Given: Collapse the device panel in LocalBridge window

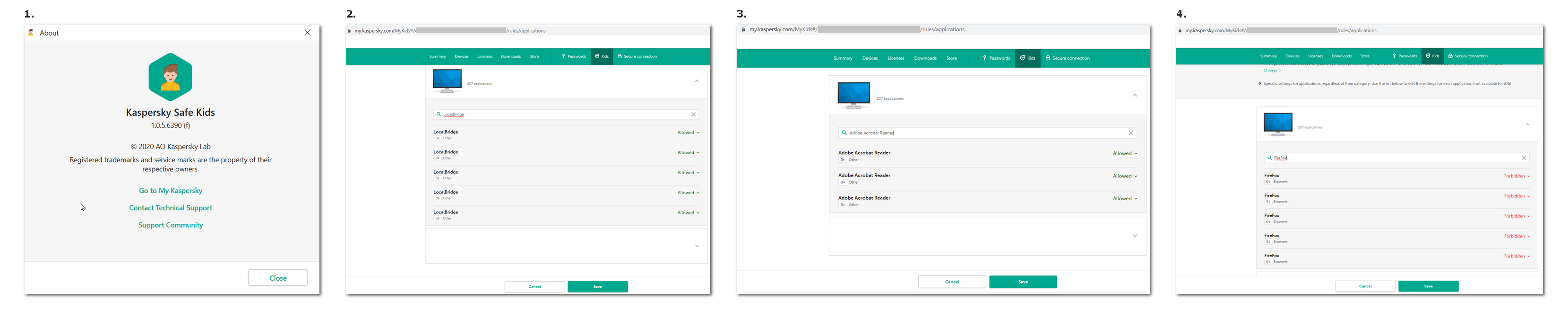Looking at the screenshot, I should [697, 80].
